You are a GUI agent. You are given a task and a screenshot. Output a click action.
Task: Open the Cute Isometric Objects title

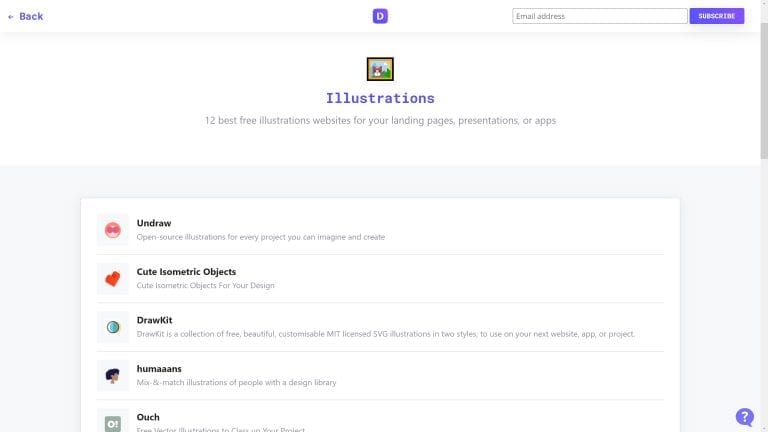point(186,271)
